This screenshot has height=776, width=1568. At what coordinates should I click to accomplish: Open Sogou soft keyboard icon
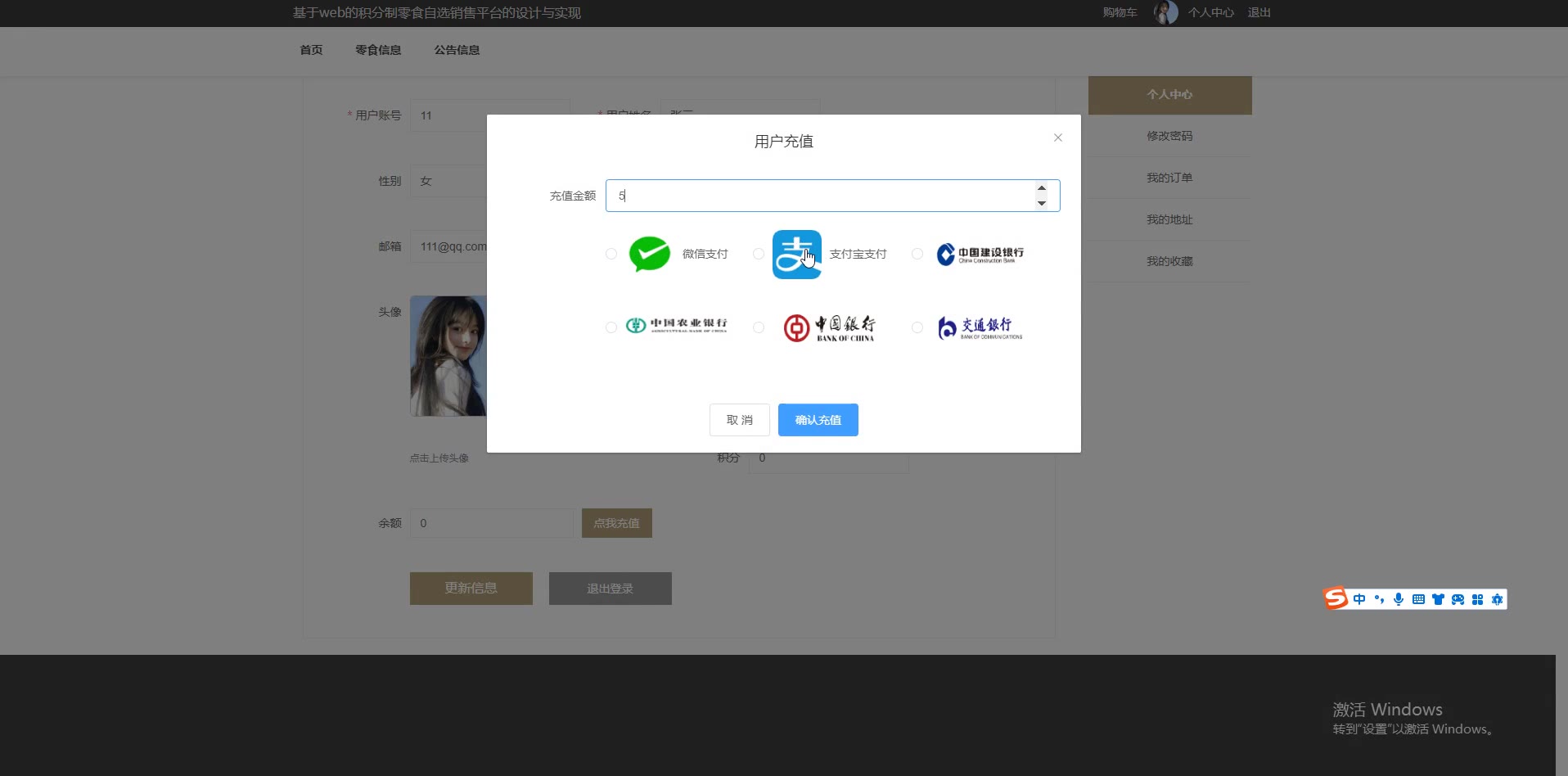point(1418,599)
